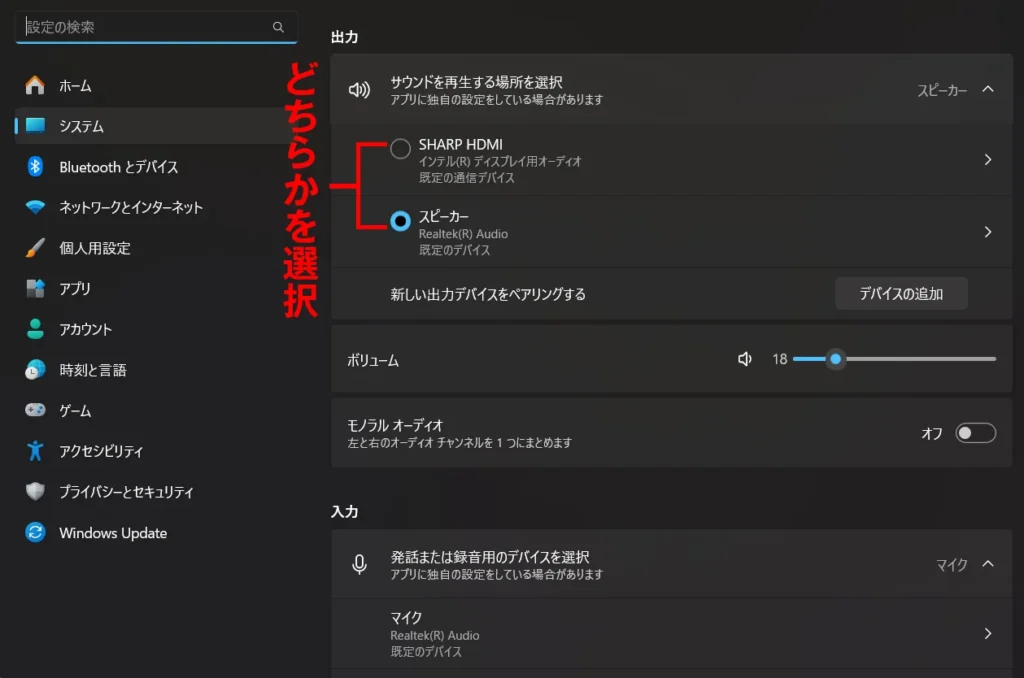Click the search magnifier icon
Image resolution: width=1024 pixels, height=678 pixels.
[x=279, y=27]
